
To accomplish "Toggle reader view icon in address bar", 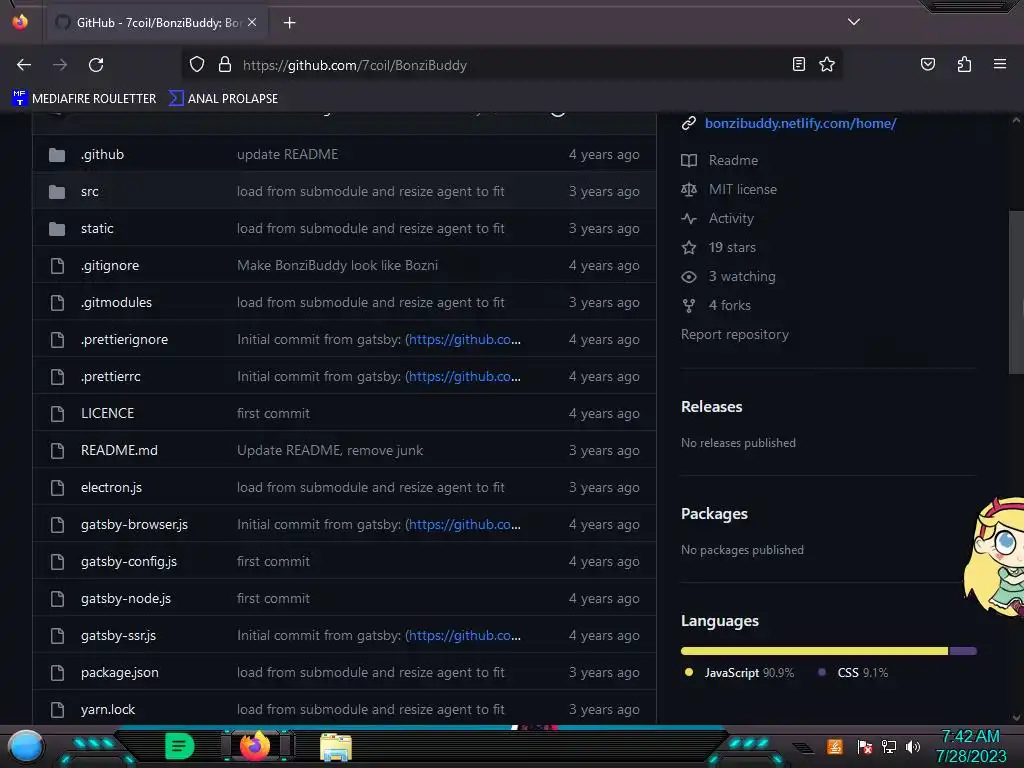I will (798, 64).
